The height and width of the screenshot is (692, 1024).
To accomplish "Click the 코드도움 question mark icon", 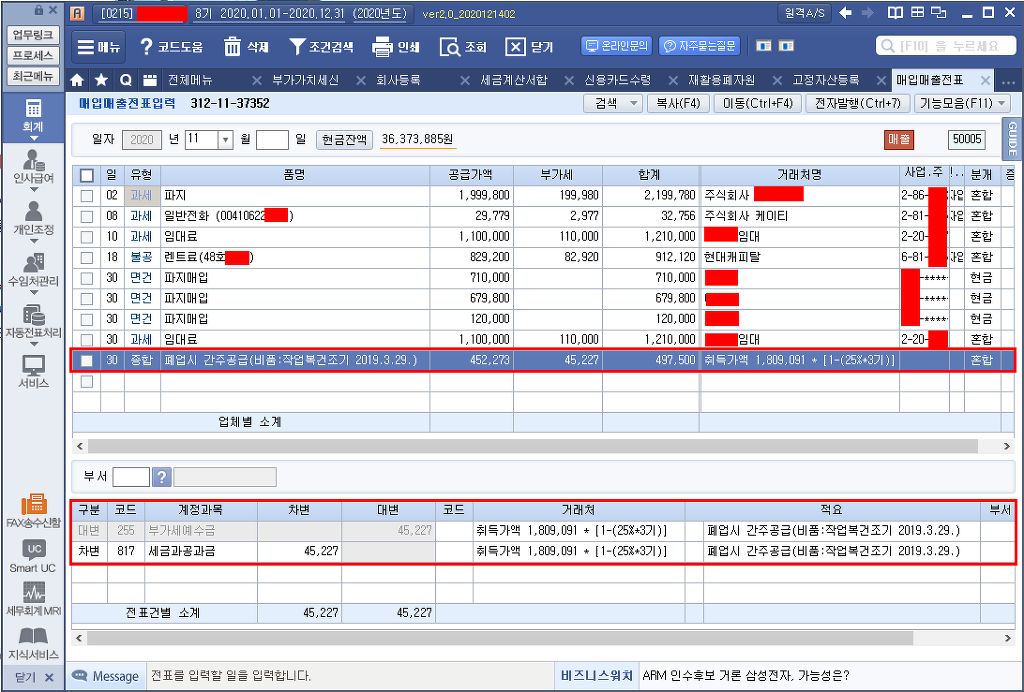I will click(x=147, y=46).
